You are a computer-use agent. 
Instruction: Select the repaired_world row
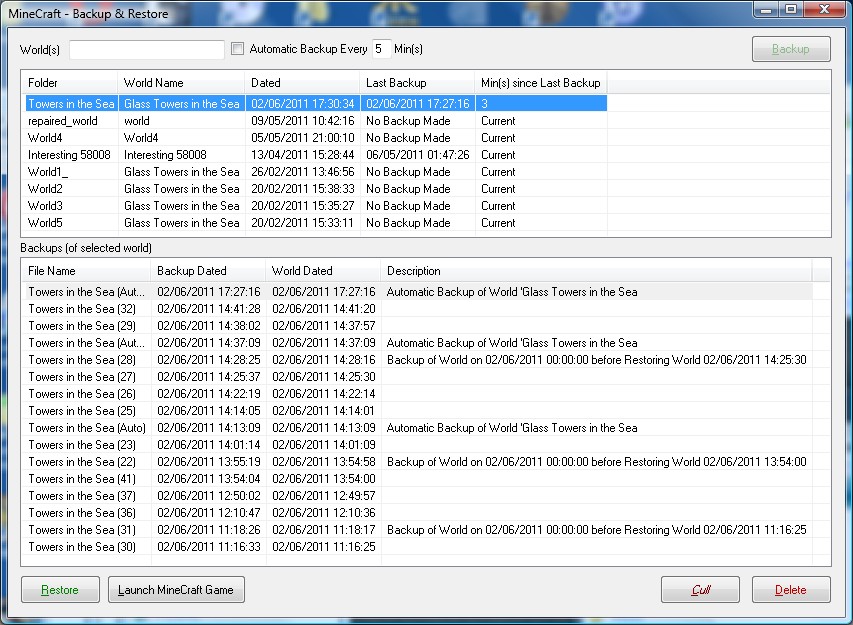(x=63, y=121)
